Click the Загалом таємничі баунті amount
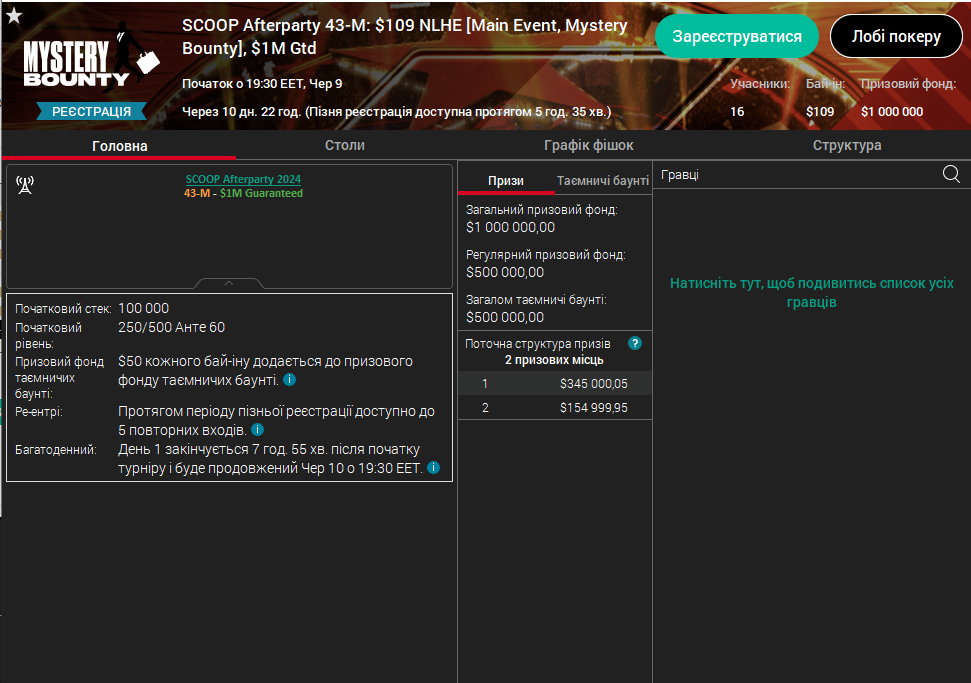971x683 pixels. [505, 317]
